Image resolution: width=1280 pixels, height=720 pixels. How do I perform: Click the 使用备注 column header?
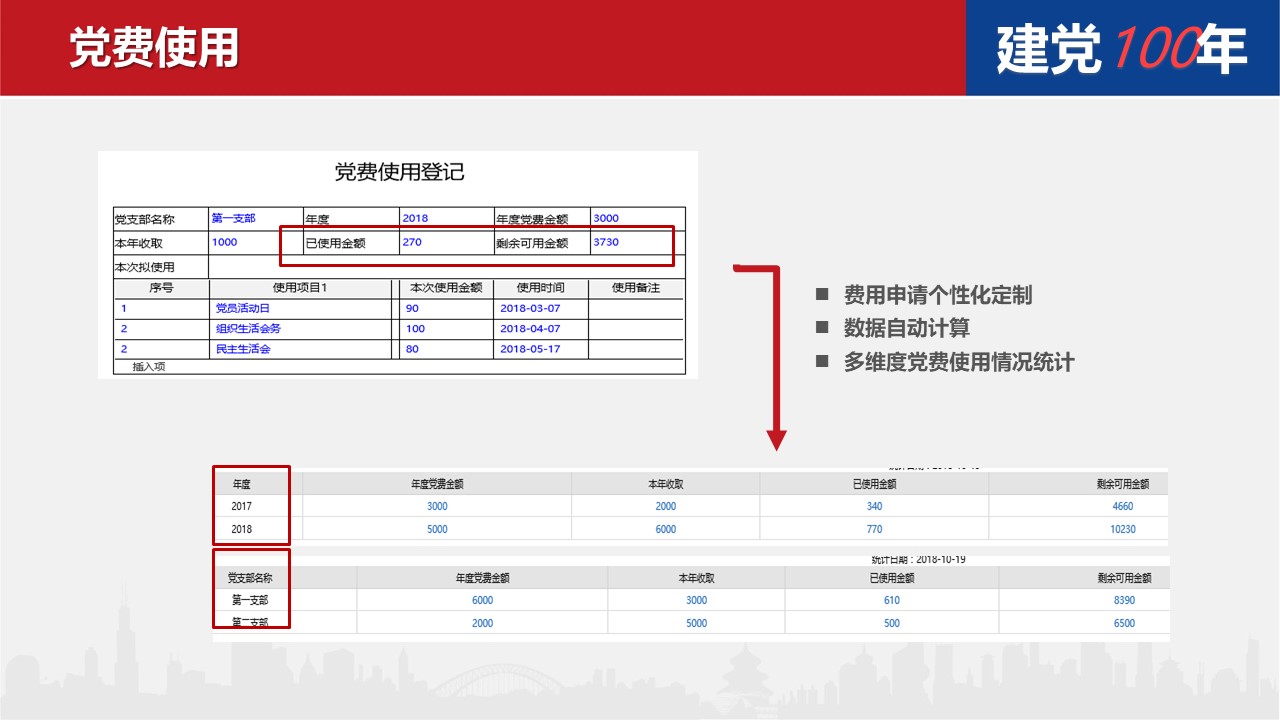click(x=636, y=288)
